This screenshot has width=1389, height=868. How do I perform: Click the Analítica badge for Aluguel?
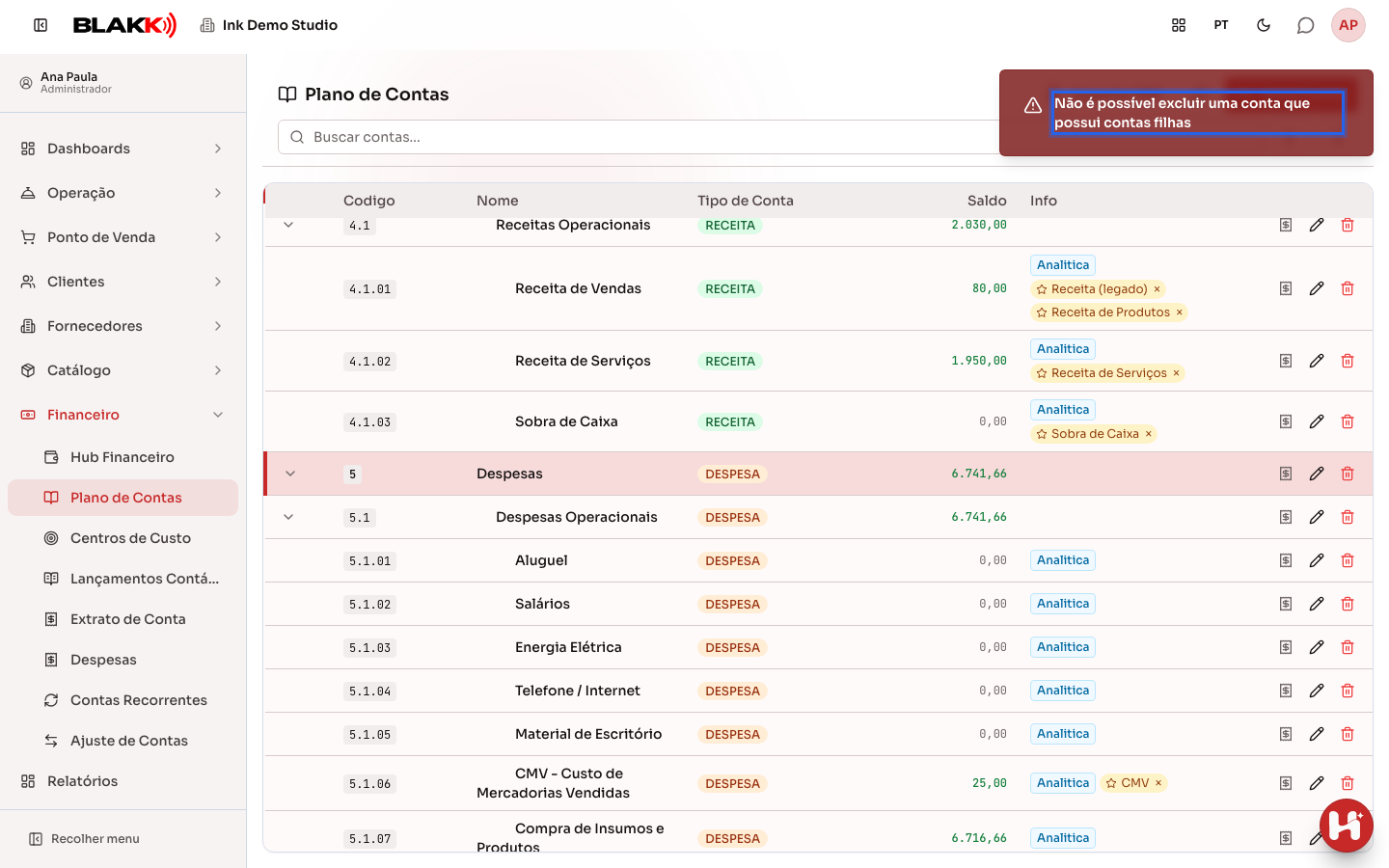1063,560
